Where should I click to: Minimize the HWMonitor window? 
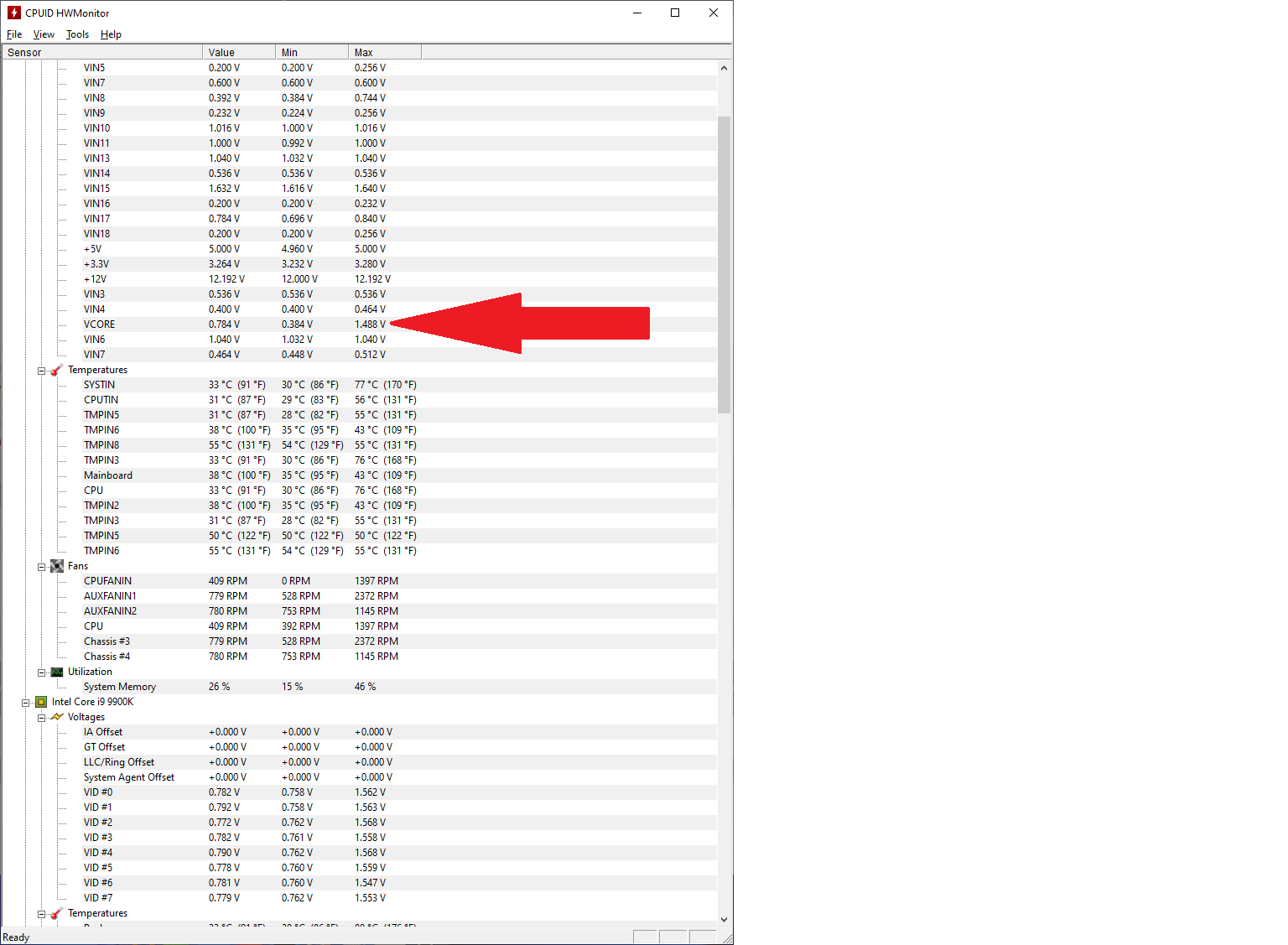click(x=637, y=13)
